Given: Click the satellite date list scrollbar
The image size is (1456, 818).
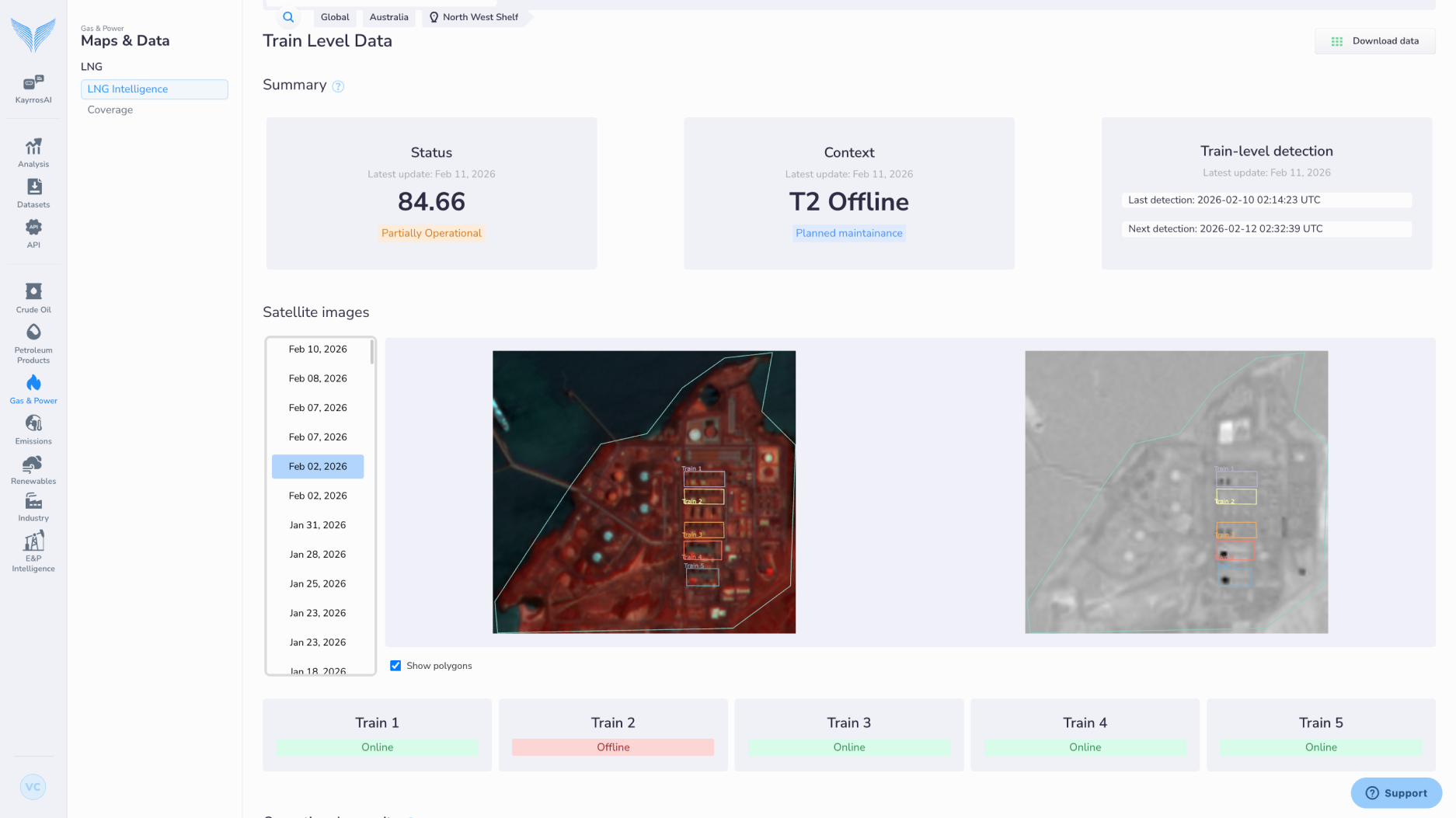Looking at the screenshot, I should [372, 353].
